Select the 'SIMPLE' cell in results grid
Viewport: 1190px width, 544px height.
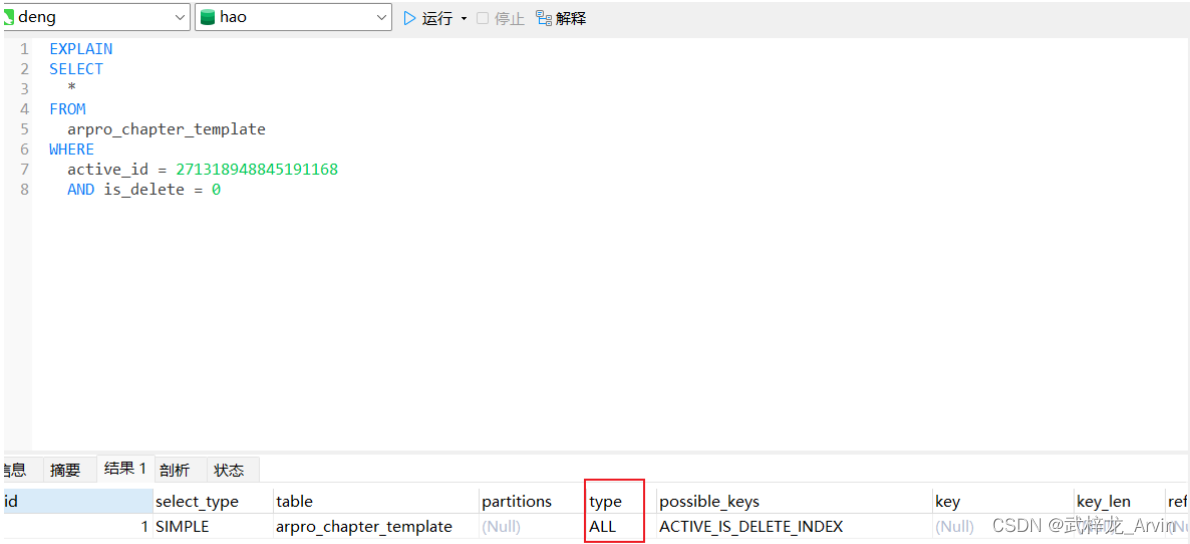point(182,526)
